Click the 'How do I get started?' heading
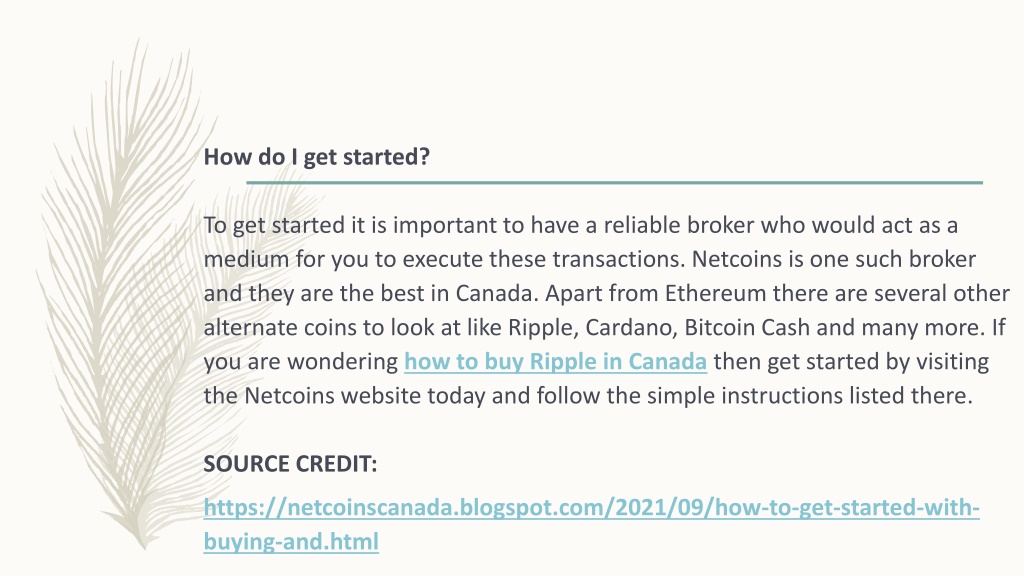Image resolution: width=1024 pixels, height=576 pixels. pyautogui.click(x=317, y=157)
